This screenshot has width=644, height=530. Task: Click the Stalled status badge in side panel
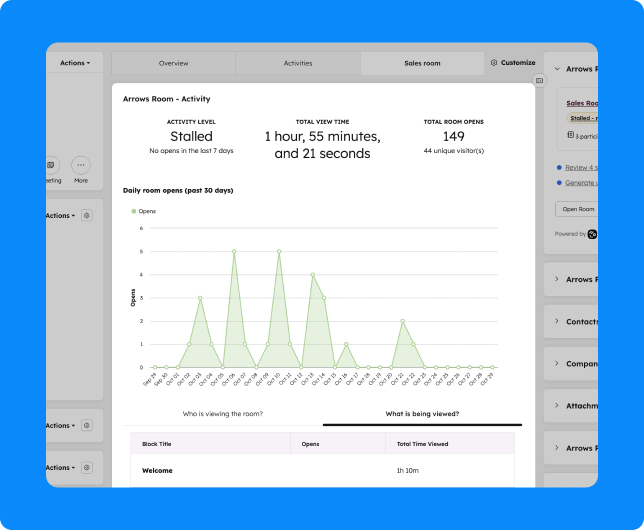(x=582, y=118)
